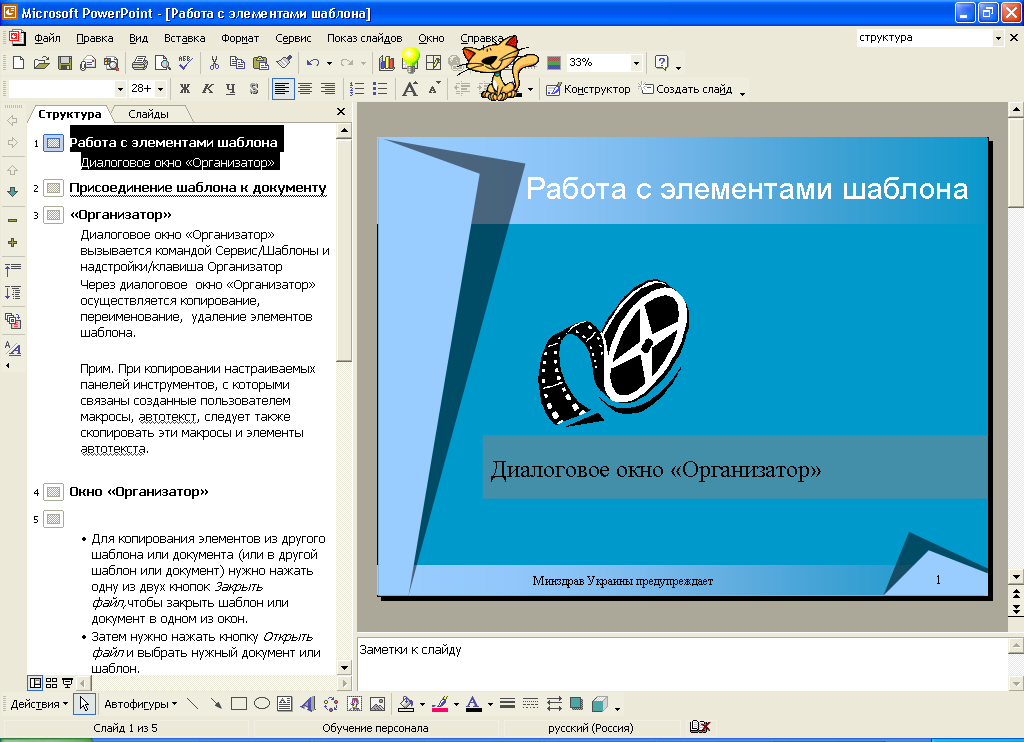The width and height of the screenshot is (1024, 742).
Task: Undo the last action
Action: point(313,63)
